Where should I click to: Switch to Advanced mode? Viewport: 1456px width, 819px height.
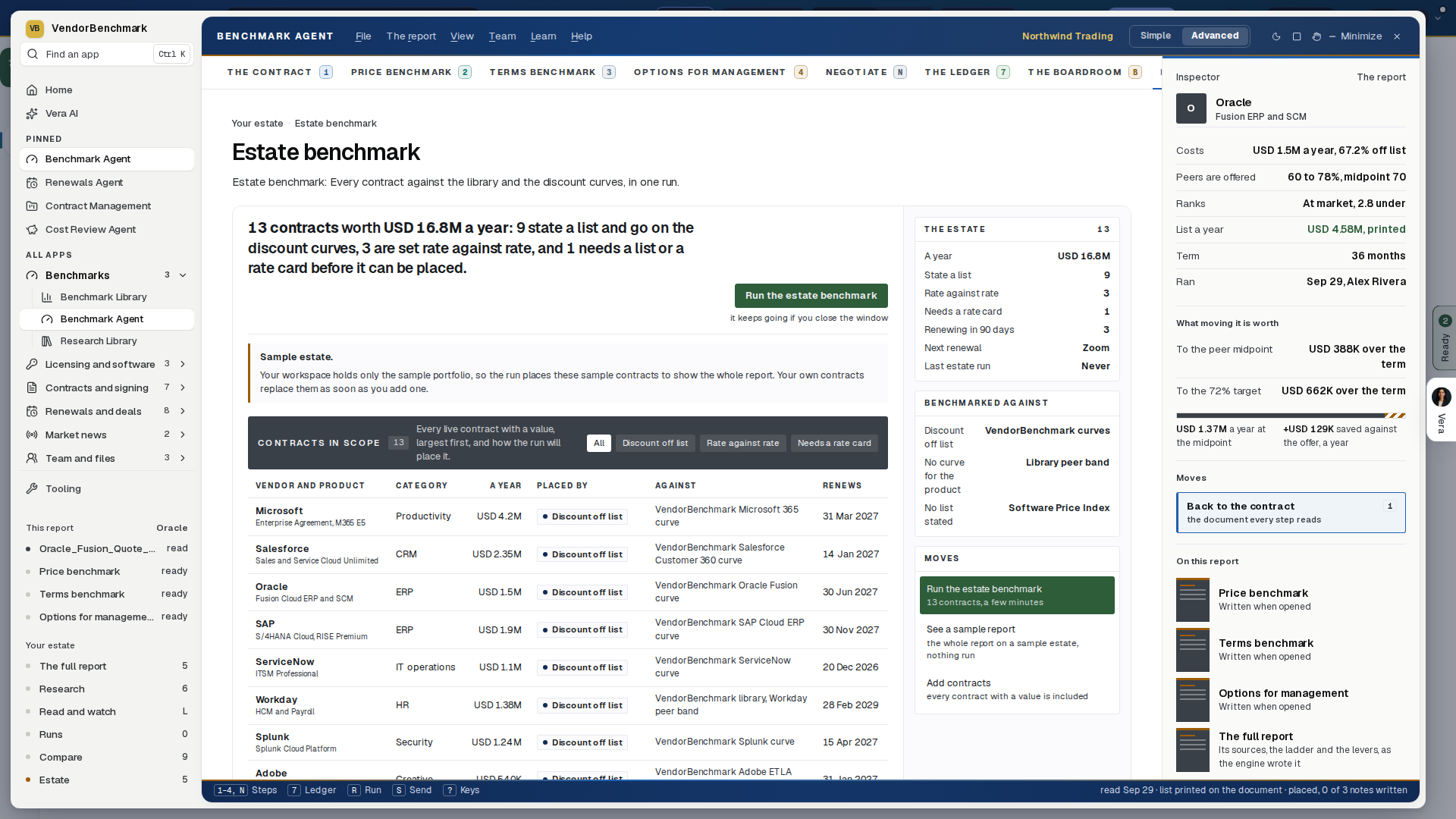point(1215,36)
